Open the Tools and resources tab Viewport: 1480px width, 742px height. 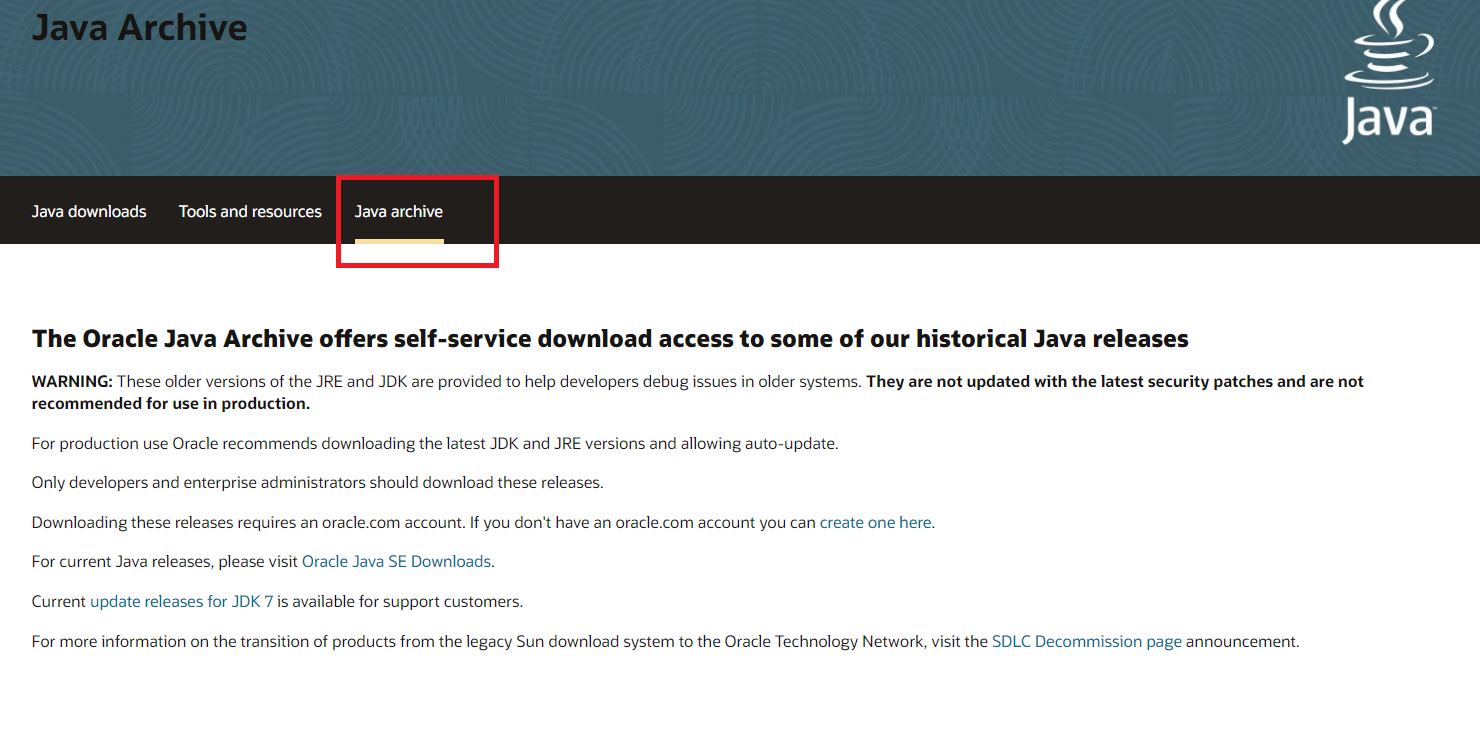pyautogui.click(x=250, y=211)
